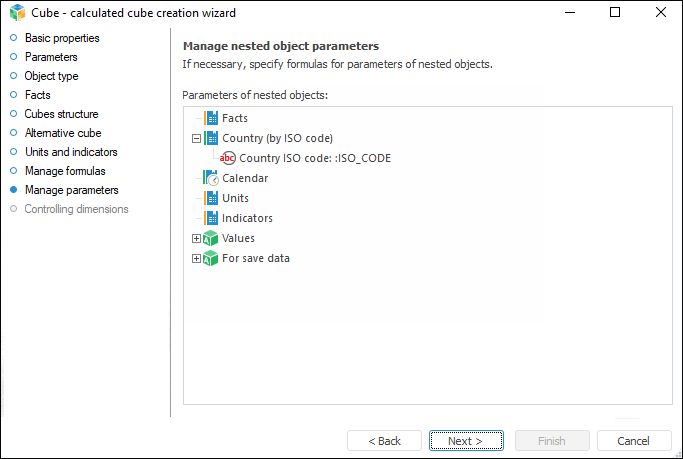The image size is (683, 459).
Task: Click the Units dimension icon
Action: coord(211,198)
